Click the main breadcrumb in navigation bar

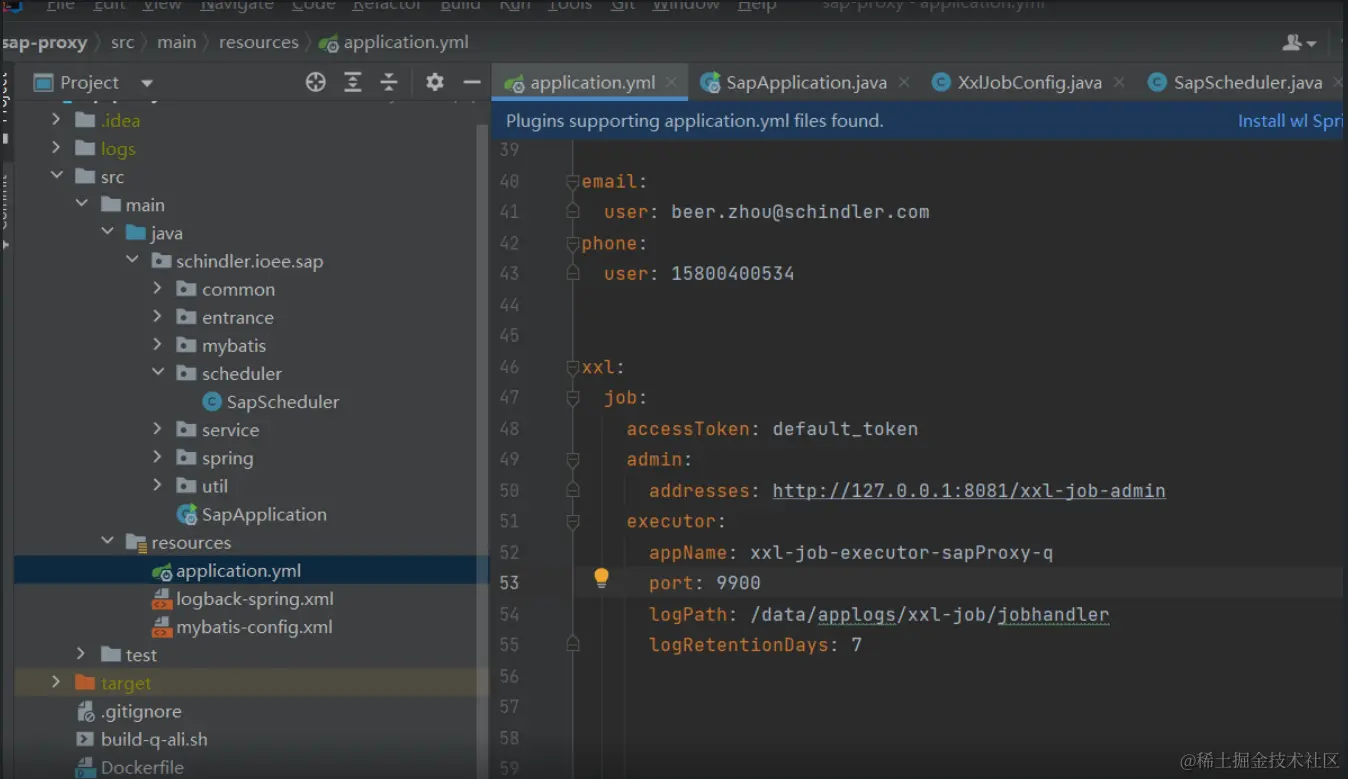coord(176,42)
